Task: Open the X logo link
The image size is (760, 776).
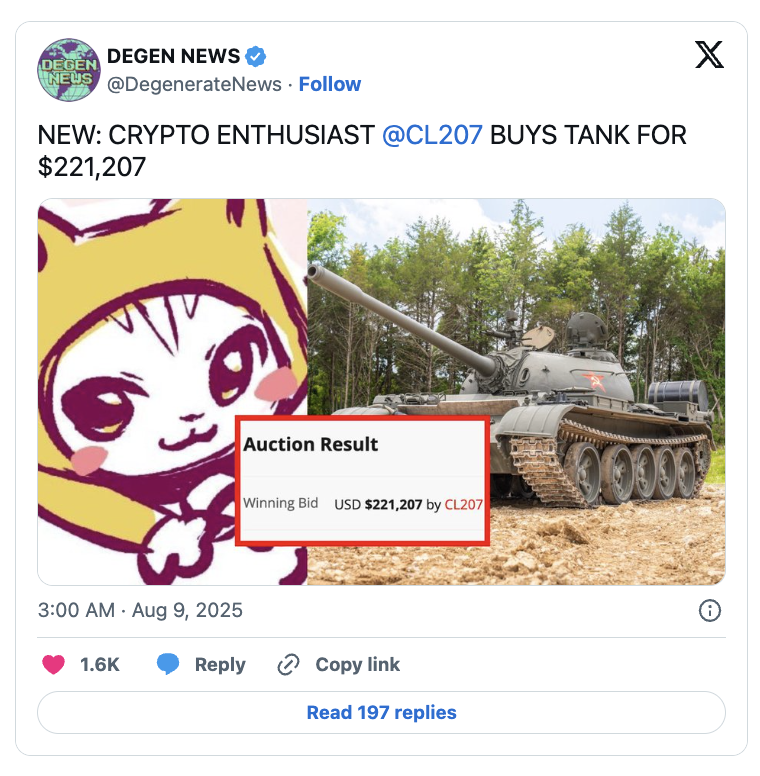Action: [x=709, y=54]
